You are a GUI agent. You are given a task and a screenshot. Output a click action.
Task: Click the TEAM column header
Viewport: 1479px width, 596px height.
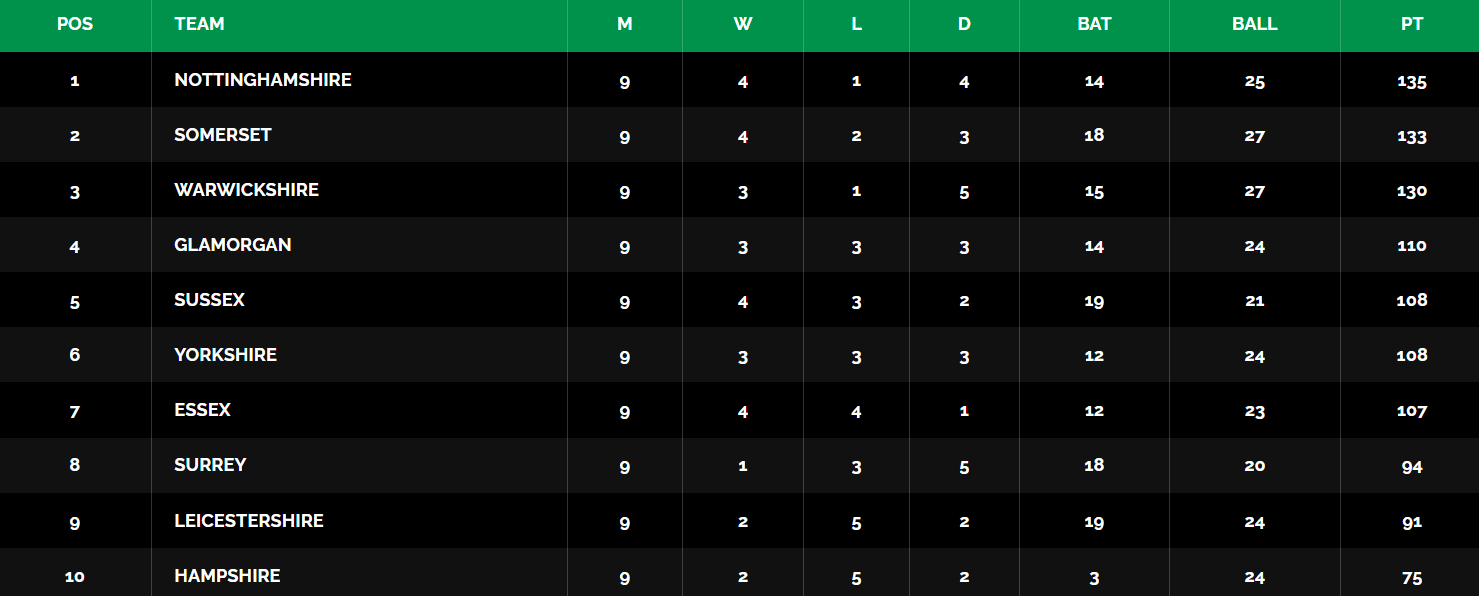199,24
